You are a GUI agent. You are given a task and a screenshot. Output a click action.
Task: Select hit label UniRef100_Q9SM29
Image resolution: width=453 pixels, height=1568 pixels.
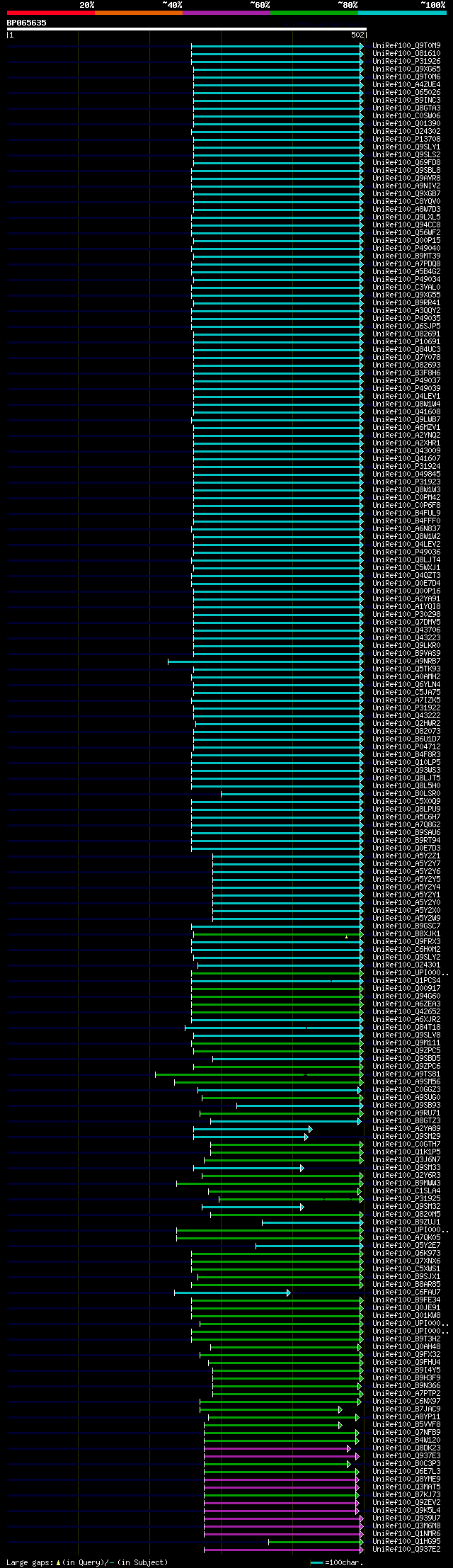click(x=406, y=1137)
